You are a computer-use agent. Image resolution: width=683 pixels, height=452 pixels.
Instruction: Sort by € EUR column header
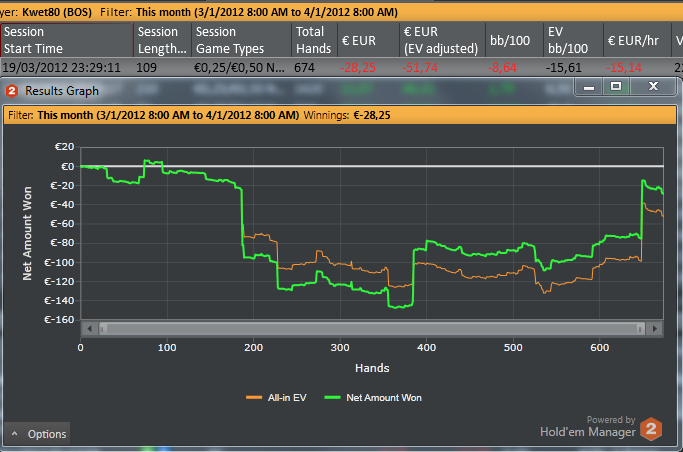coord(368,40)
